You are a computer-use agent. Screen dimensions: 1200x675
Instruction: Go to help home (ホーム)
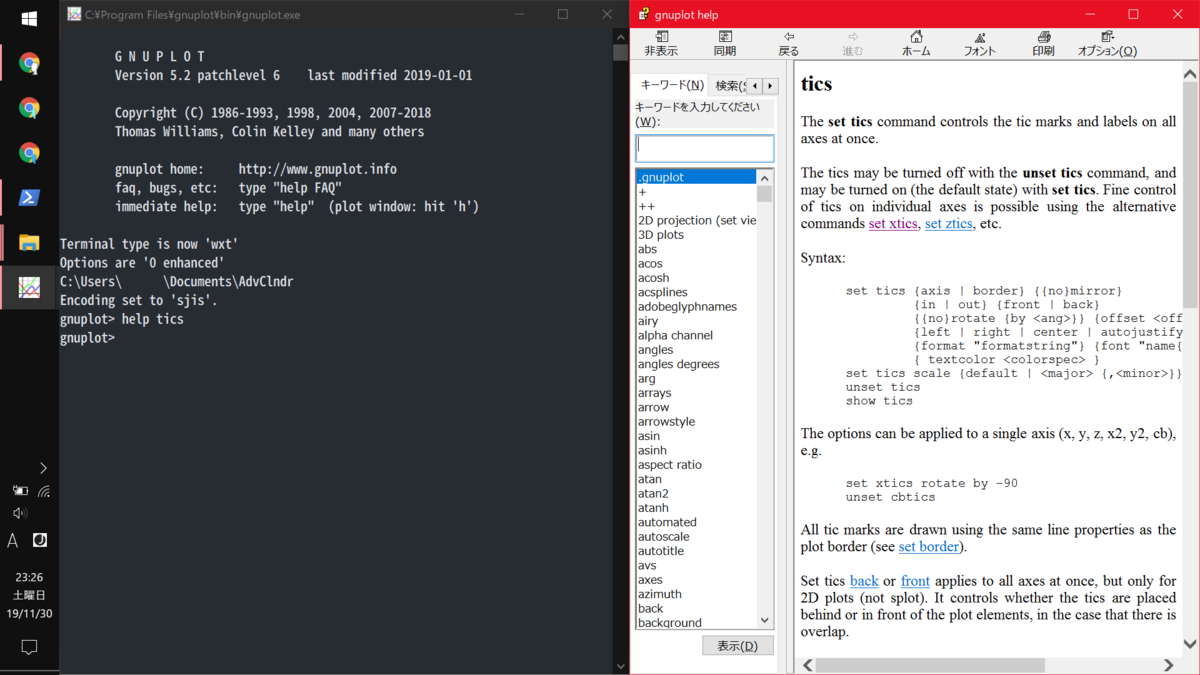pos(916,44)
